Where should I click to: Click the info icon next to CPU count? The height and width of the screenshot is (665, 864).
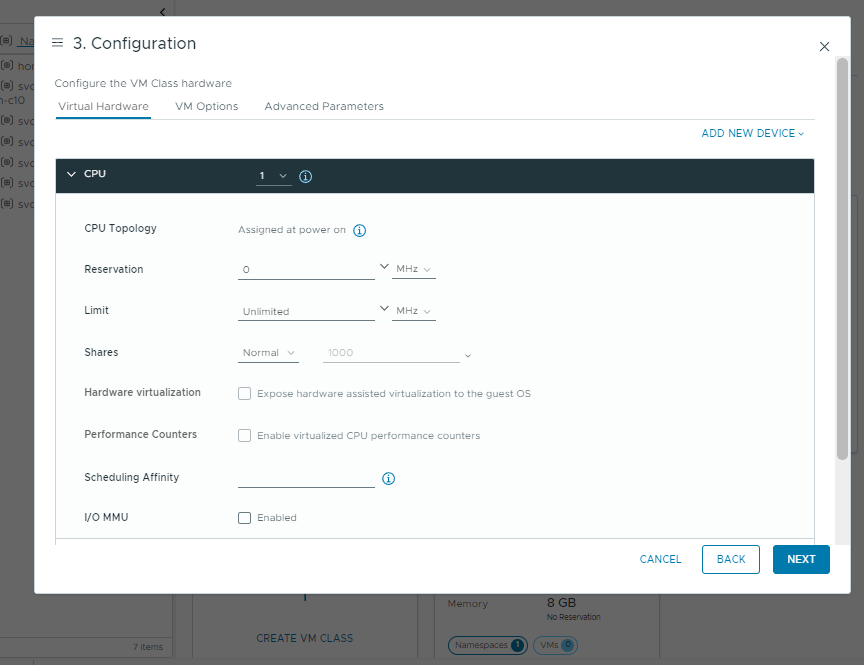(305, 176)
